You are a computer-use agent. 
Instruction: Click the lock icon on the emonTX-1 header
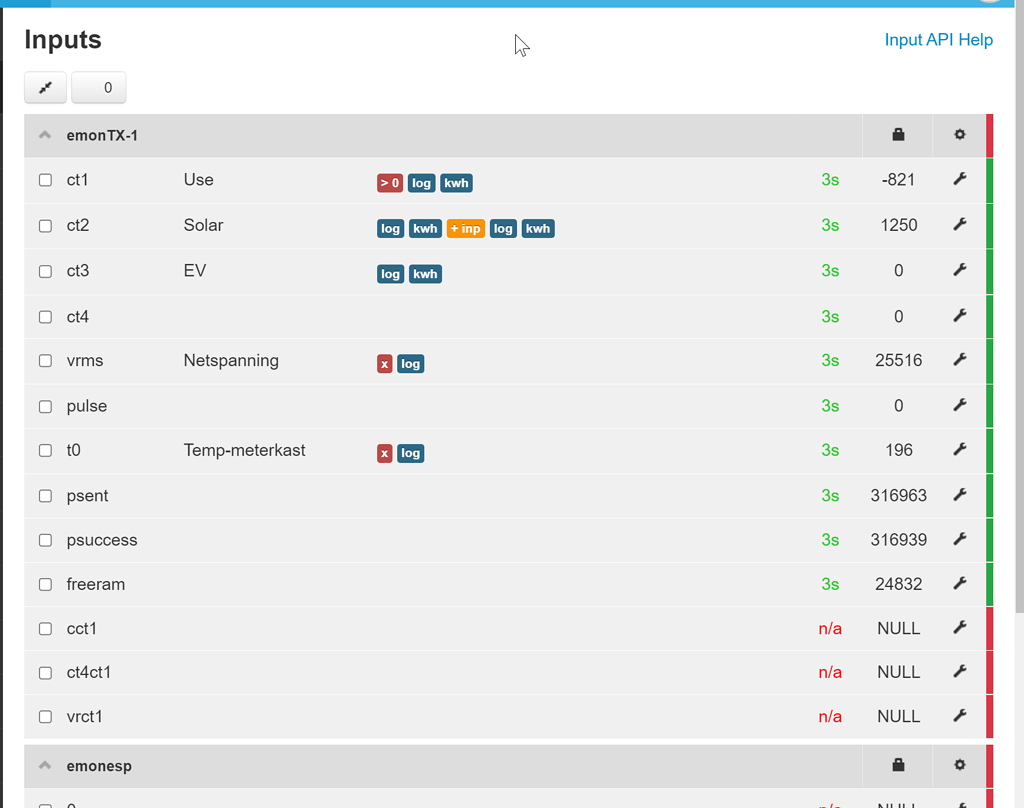coord(897,134)
